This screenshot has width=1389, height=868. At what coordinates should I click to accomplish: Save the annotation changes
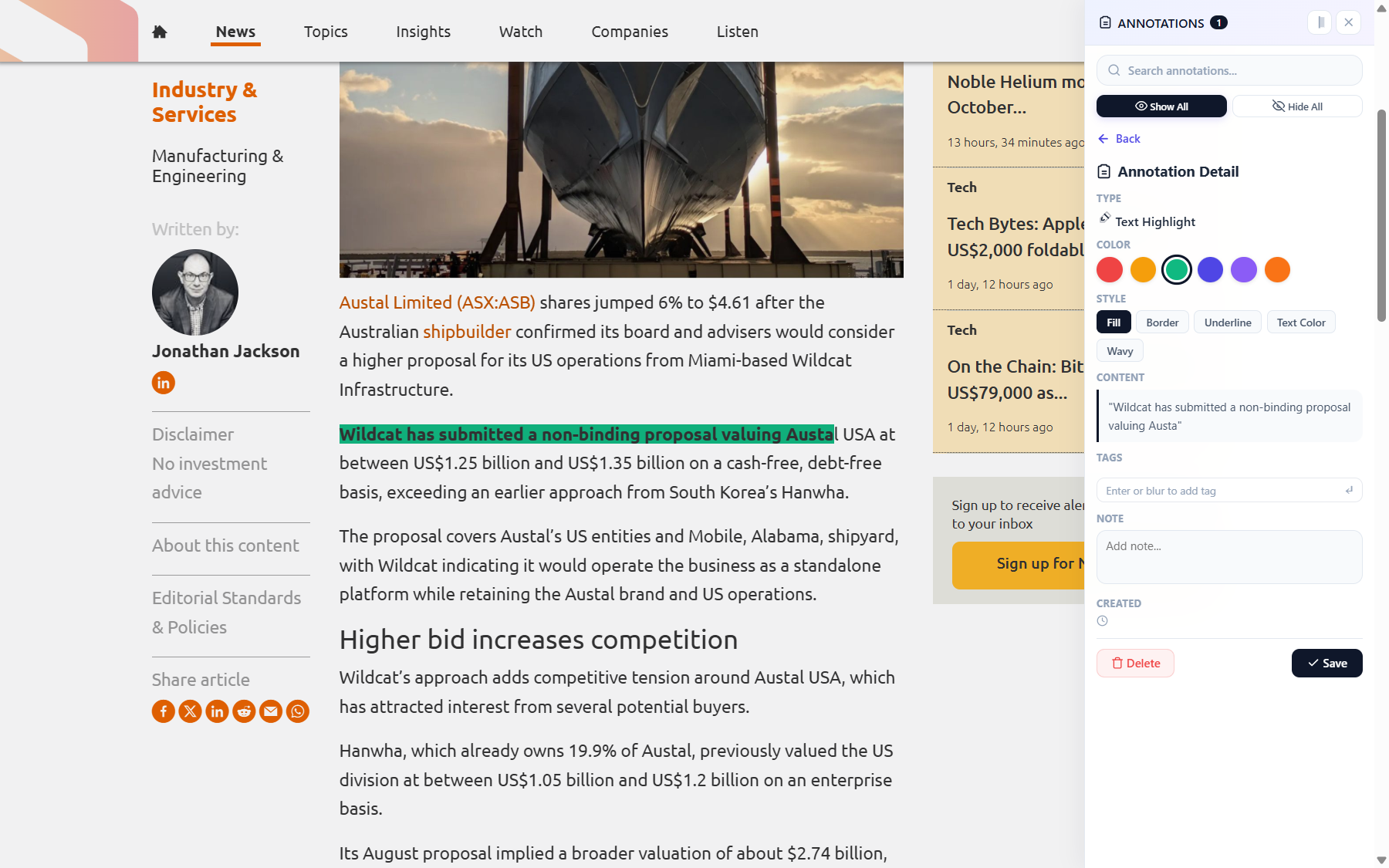pos(1327,664)
